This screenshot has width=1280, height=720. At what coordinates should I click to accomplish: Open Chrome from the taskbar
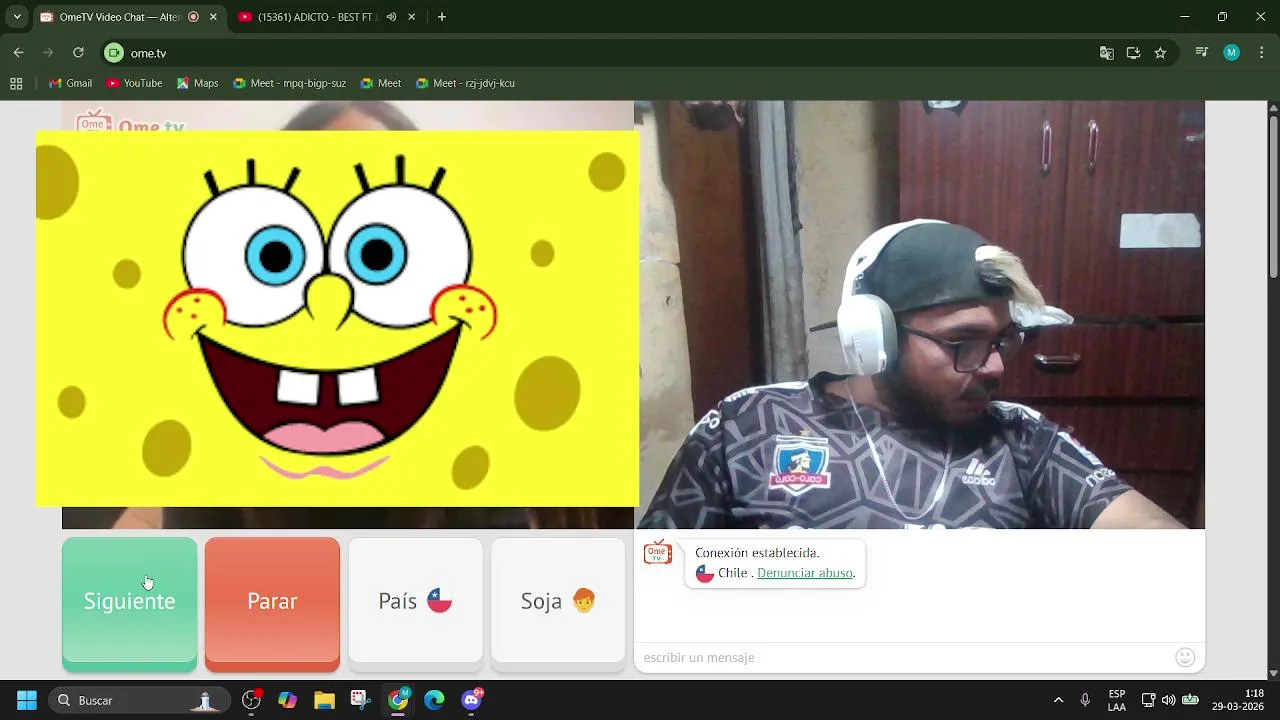point(398,700)
